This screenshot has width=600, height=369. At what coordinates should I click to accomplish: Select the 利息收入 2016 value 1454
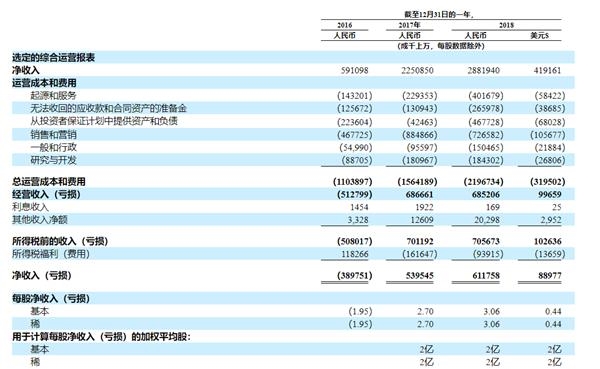pyautogui.click(x=359, y=207)
